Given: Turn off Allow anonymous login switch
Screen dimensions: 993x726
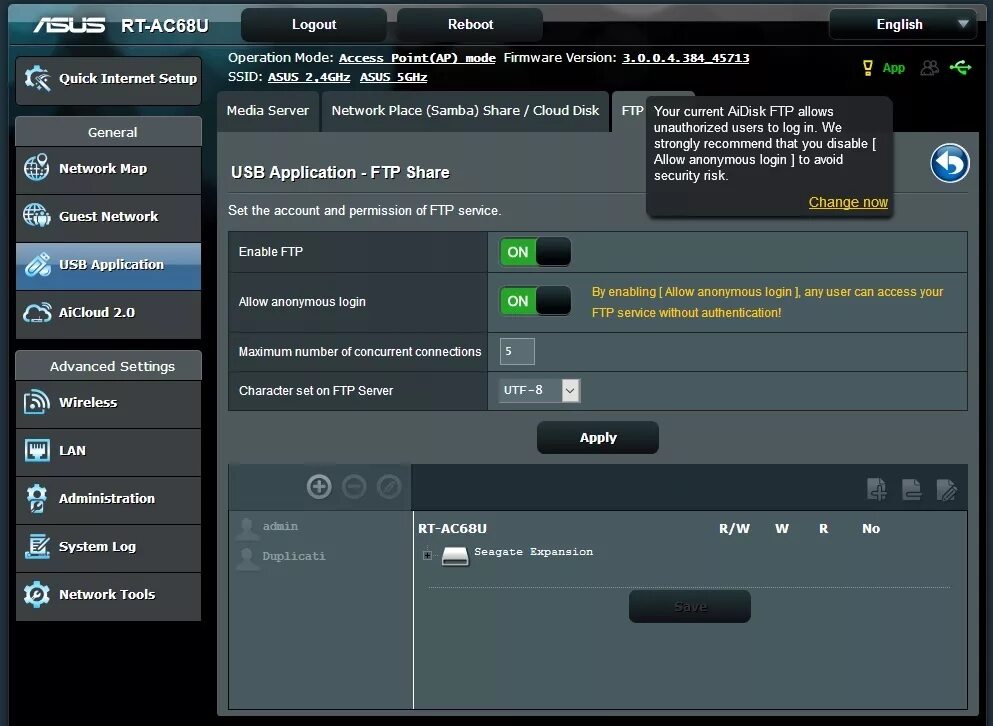Looking at the screenshot, I should pos(535,301).
